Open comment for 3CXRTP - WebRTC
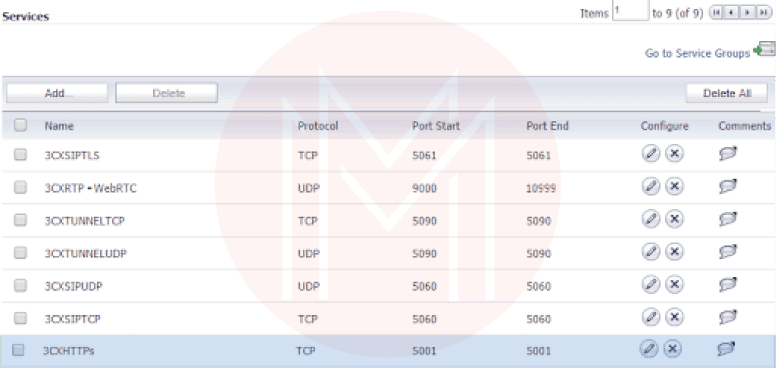 pyautogui.click(x=728, y=186)
